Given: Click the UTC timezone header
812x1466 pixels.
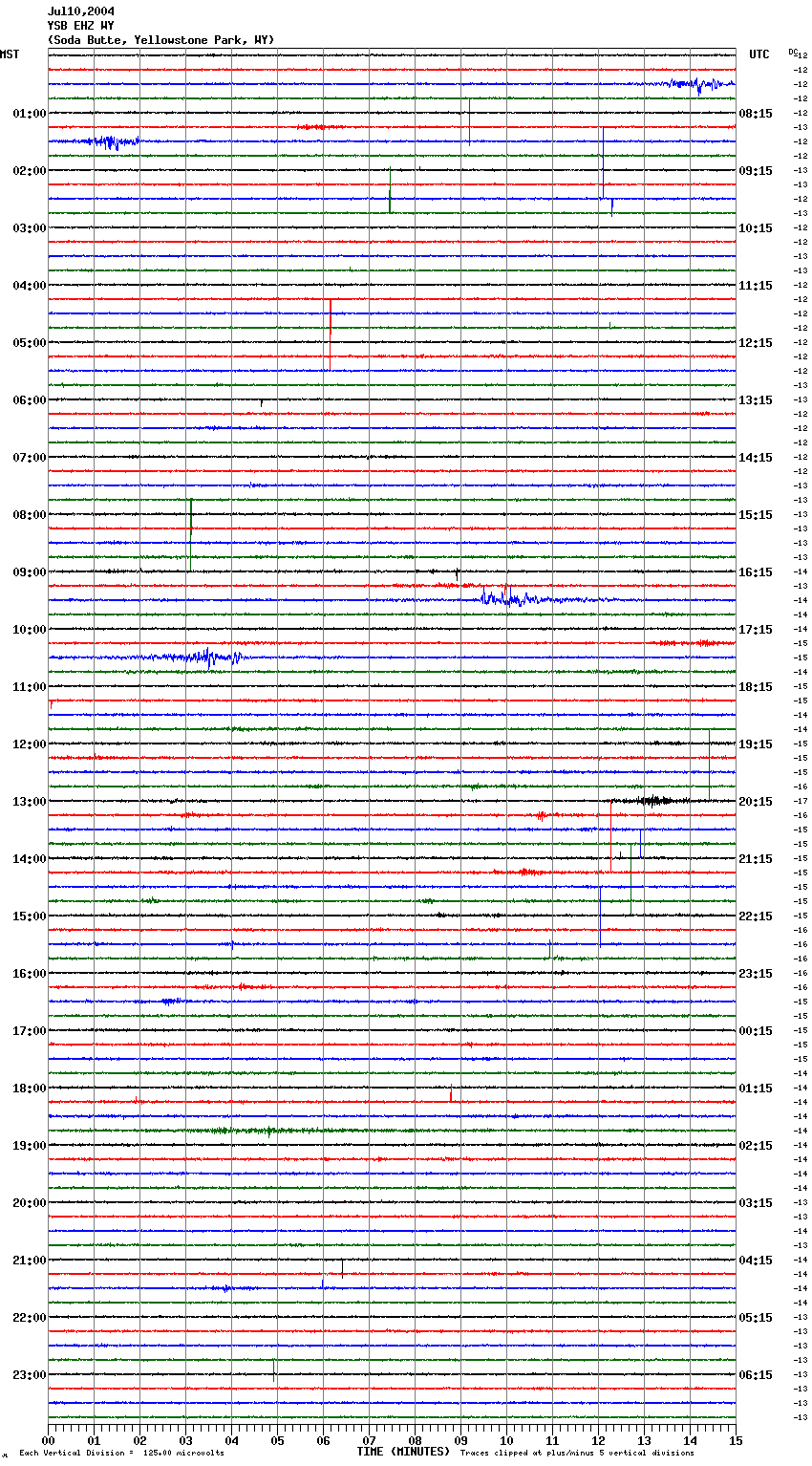Looking at the screenshot, I should (759, 54).
